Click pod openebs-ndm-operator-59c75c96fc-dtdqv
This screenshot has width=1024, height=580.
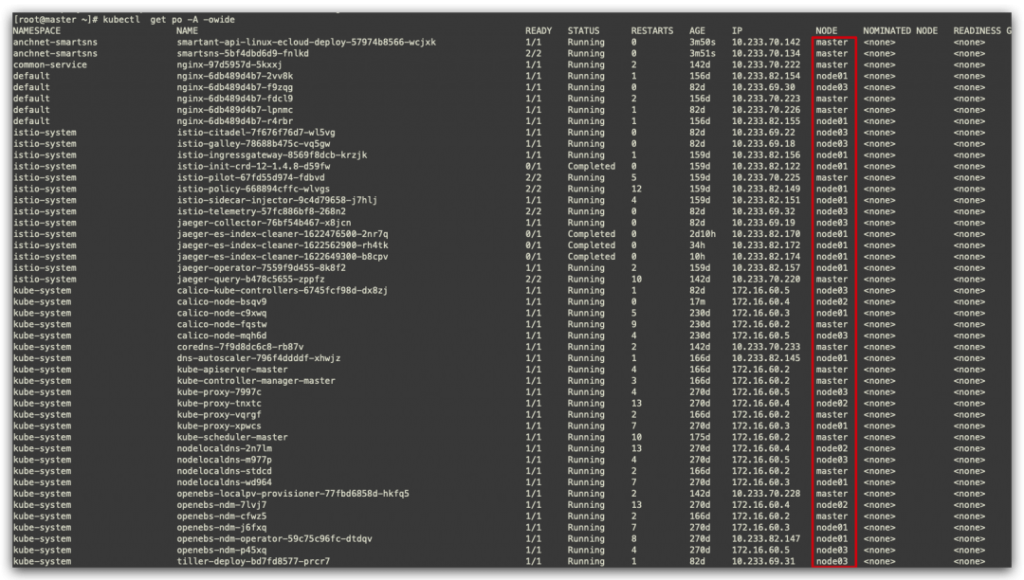[274, 539]
